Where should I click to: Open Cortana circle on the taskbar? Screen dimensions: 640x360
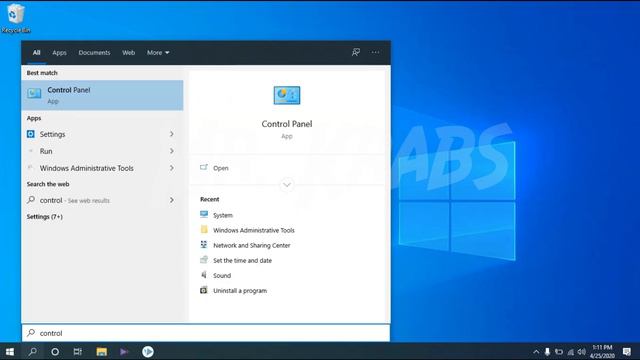tap(55, 351)
